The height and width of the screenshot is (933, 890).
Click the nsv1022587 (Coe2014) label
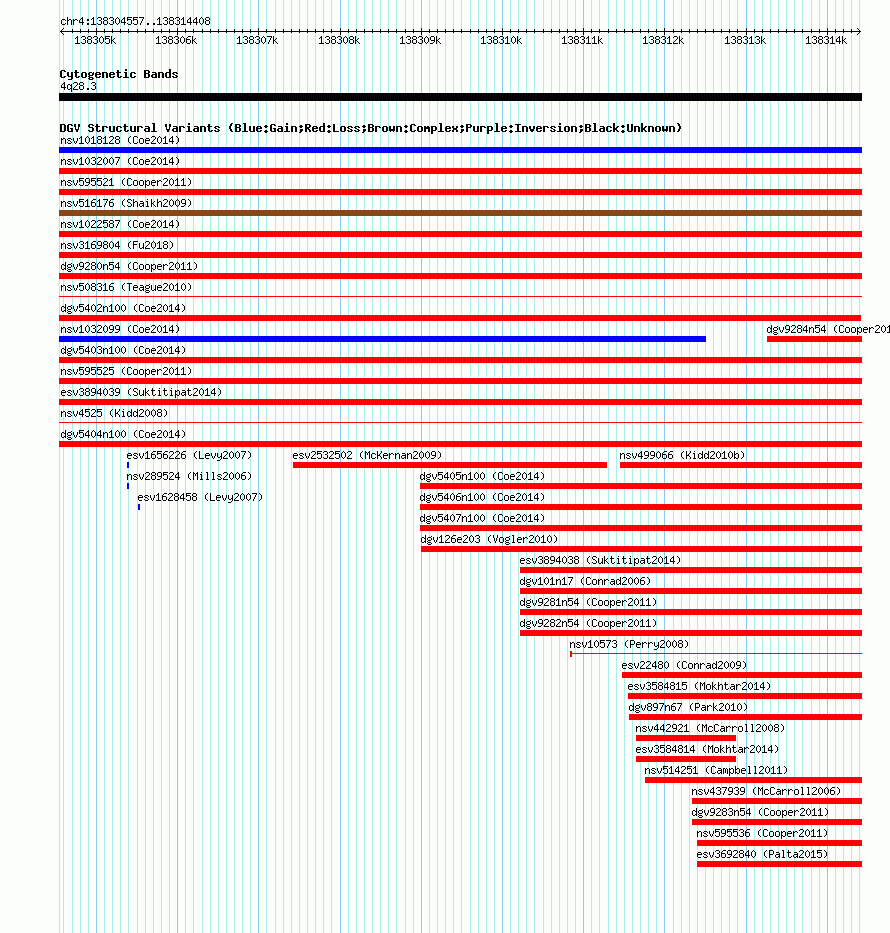120,224
